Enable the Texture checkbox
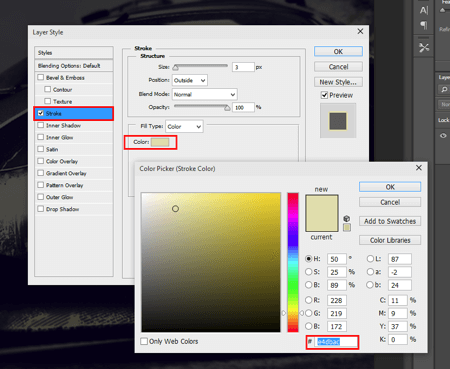This screenshot has height=369, width=450. (x=48, y=101)
